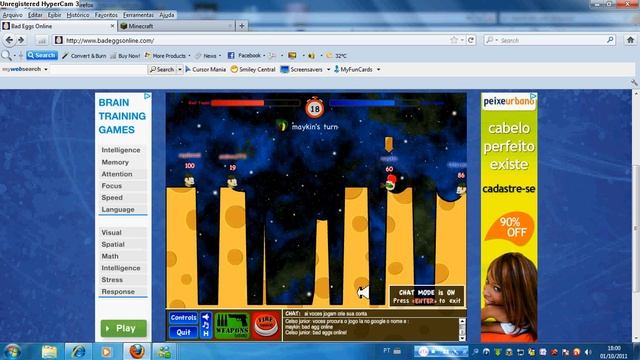Hit the red FIRE button

(266, 325)
